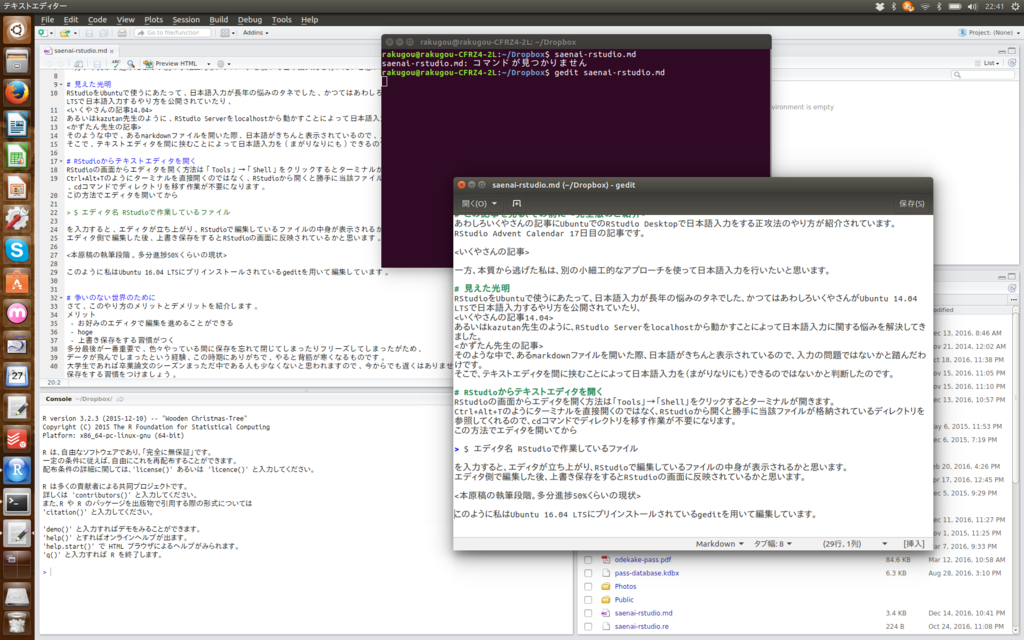This screenshot has height=640, width=1024.
Task: Open the File menu in RStudio
Action: (48, 20)
